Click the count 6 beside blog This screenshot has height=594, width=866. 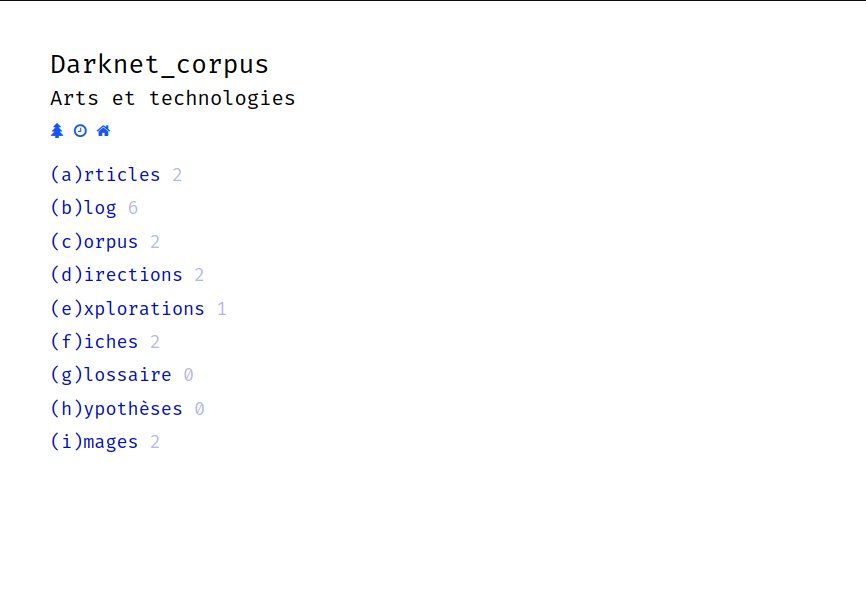133,208
